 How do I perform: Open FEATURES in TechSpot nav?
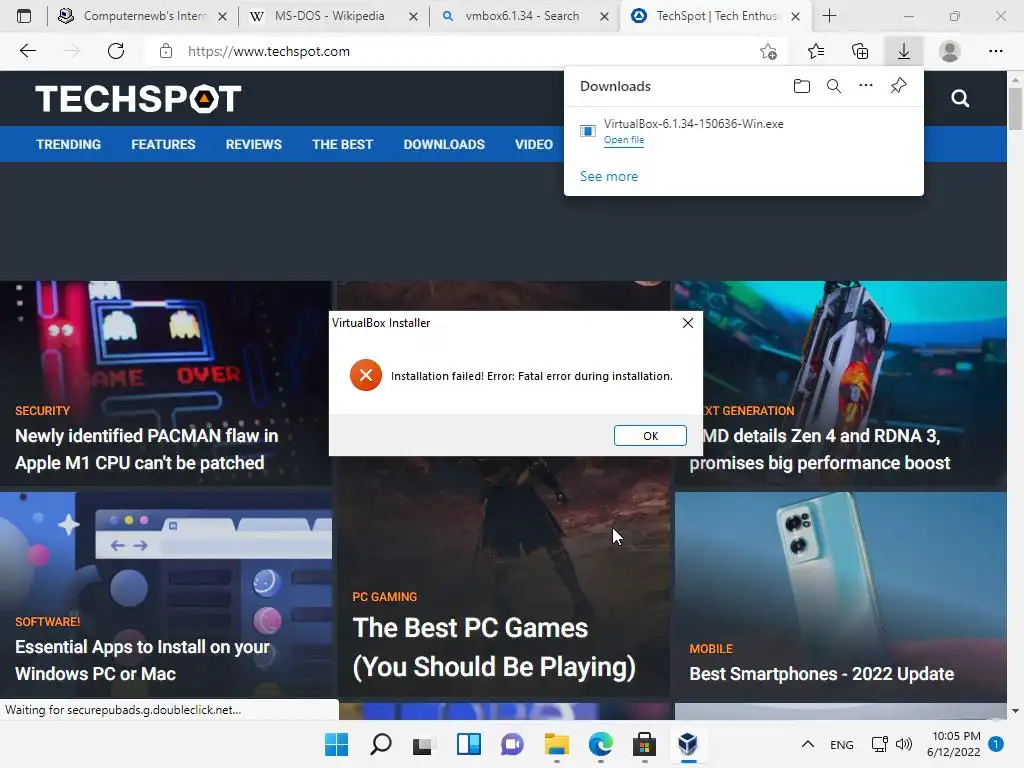tap(163, 144)
